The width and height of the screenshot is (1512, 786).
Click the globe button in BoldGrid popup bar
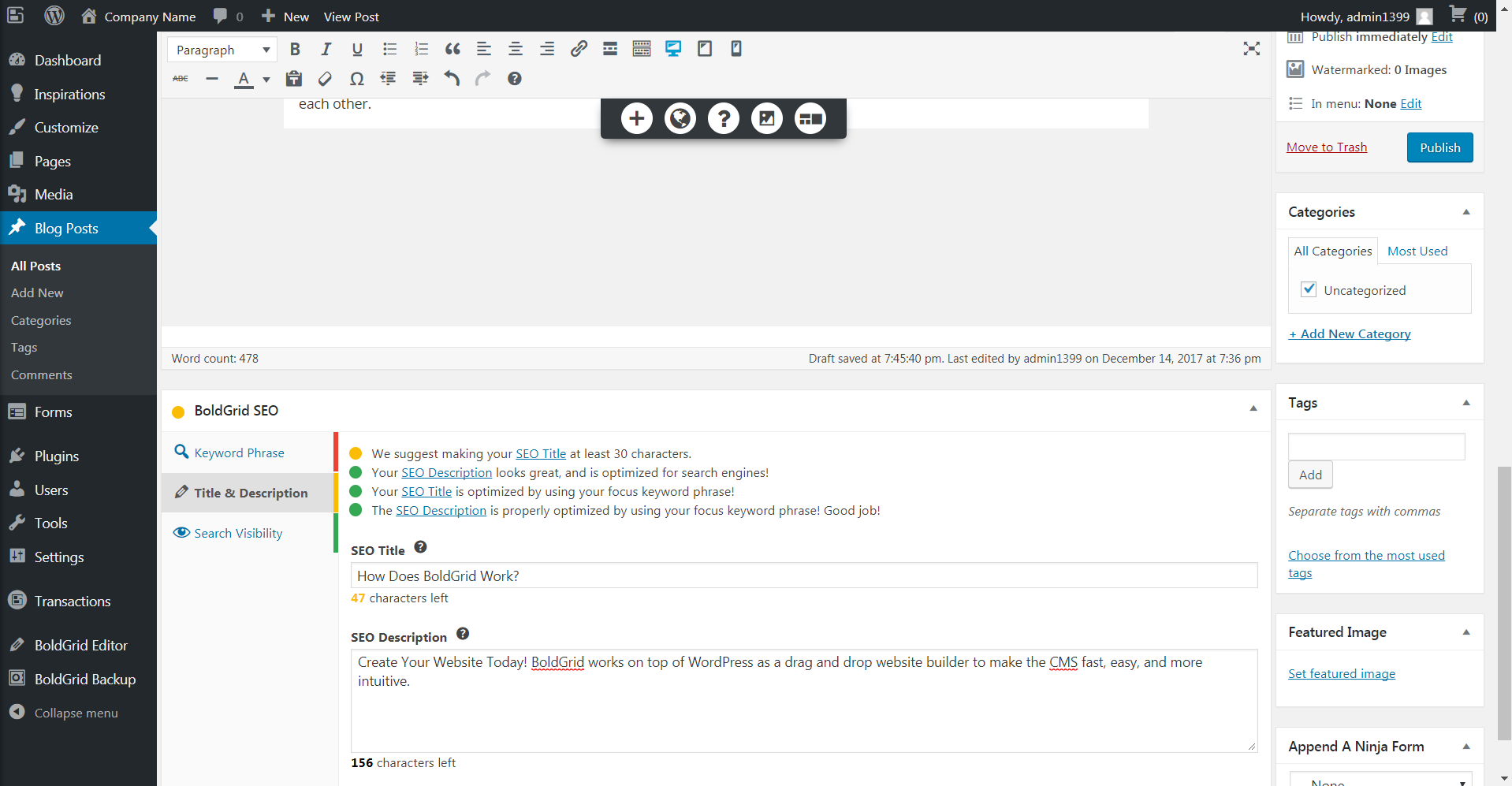click(680, 119)
